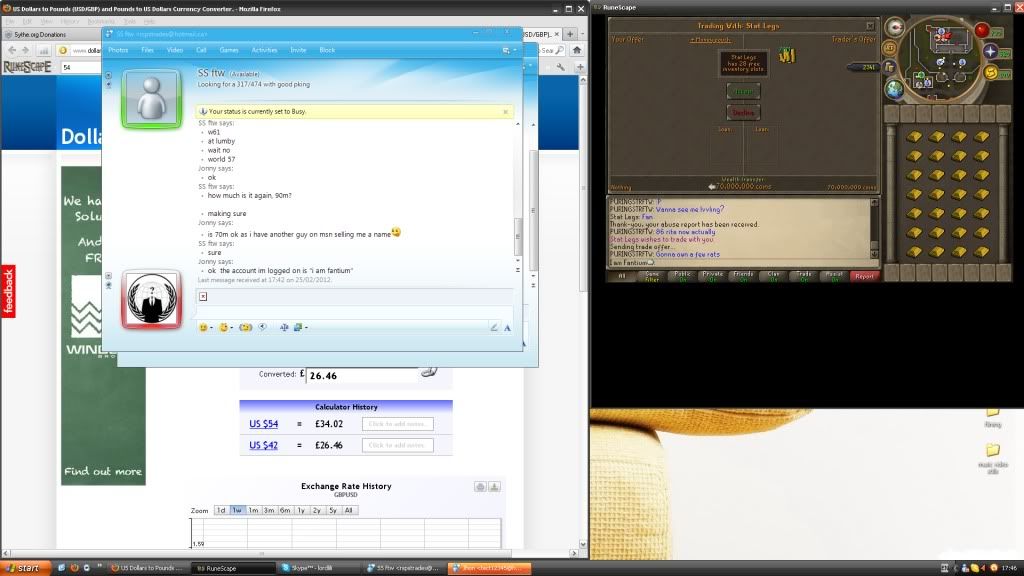1024x576 pixels.
Task: Close the RuneScape trading window
Action: point(870,26)
